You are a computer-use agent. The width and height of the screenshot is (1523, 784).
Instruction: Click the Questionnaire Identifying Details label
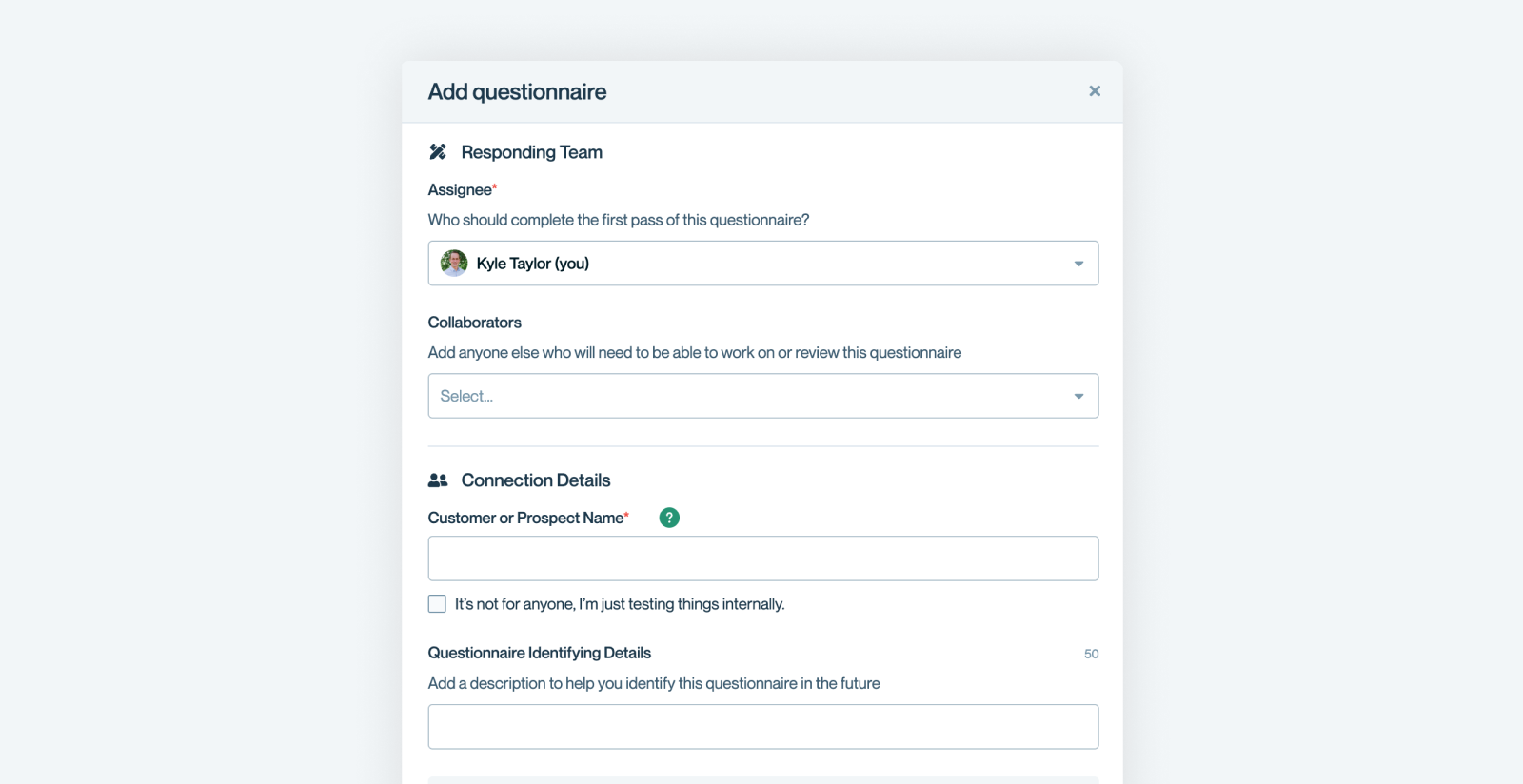pyautogui.click(x=539, y=653)
